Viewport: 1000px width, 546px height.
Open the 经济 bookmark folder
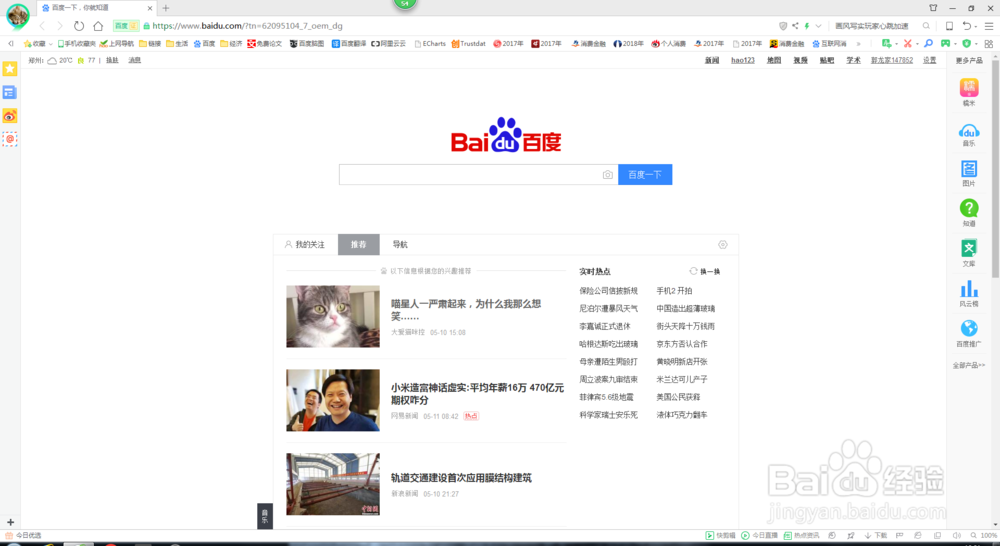tap(231, 44)
